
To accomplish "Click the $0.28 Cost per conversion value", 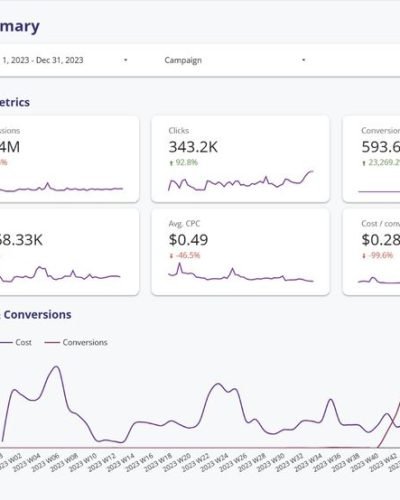I will [x=381, y=240].
